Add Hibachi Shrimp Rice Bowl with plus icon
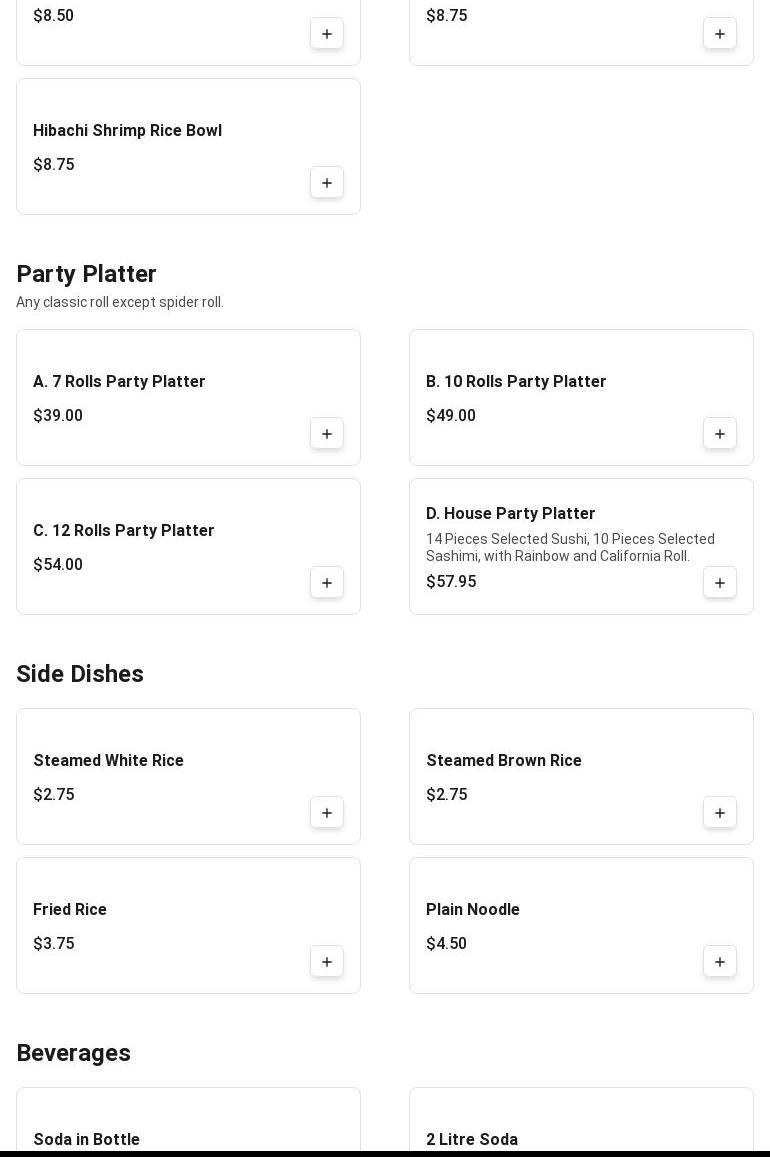Viewport: 770px width, 1157px height. pyautogui.click(x=327, y=183)
